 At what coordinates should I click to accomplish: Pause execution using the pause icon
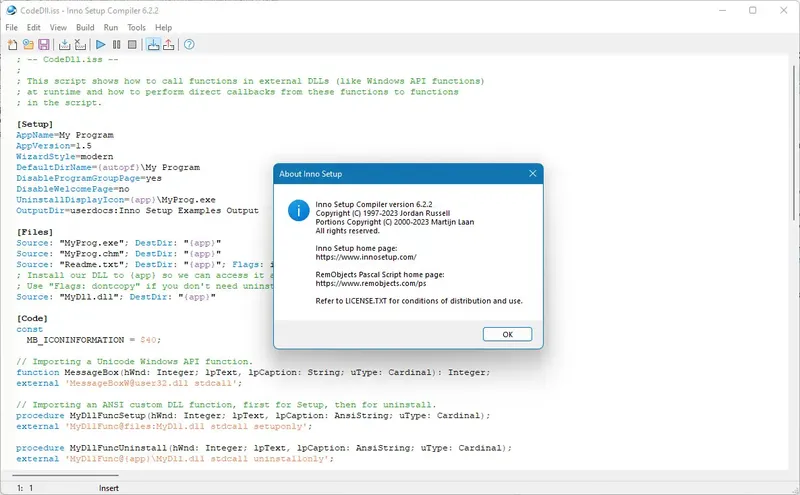(x=116, y=45)
